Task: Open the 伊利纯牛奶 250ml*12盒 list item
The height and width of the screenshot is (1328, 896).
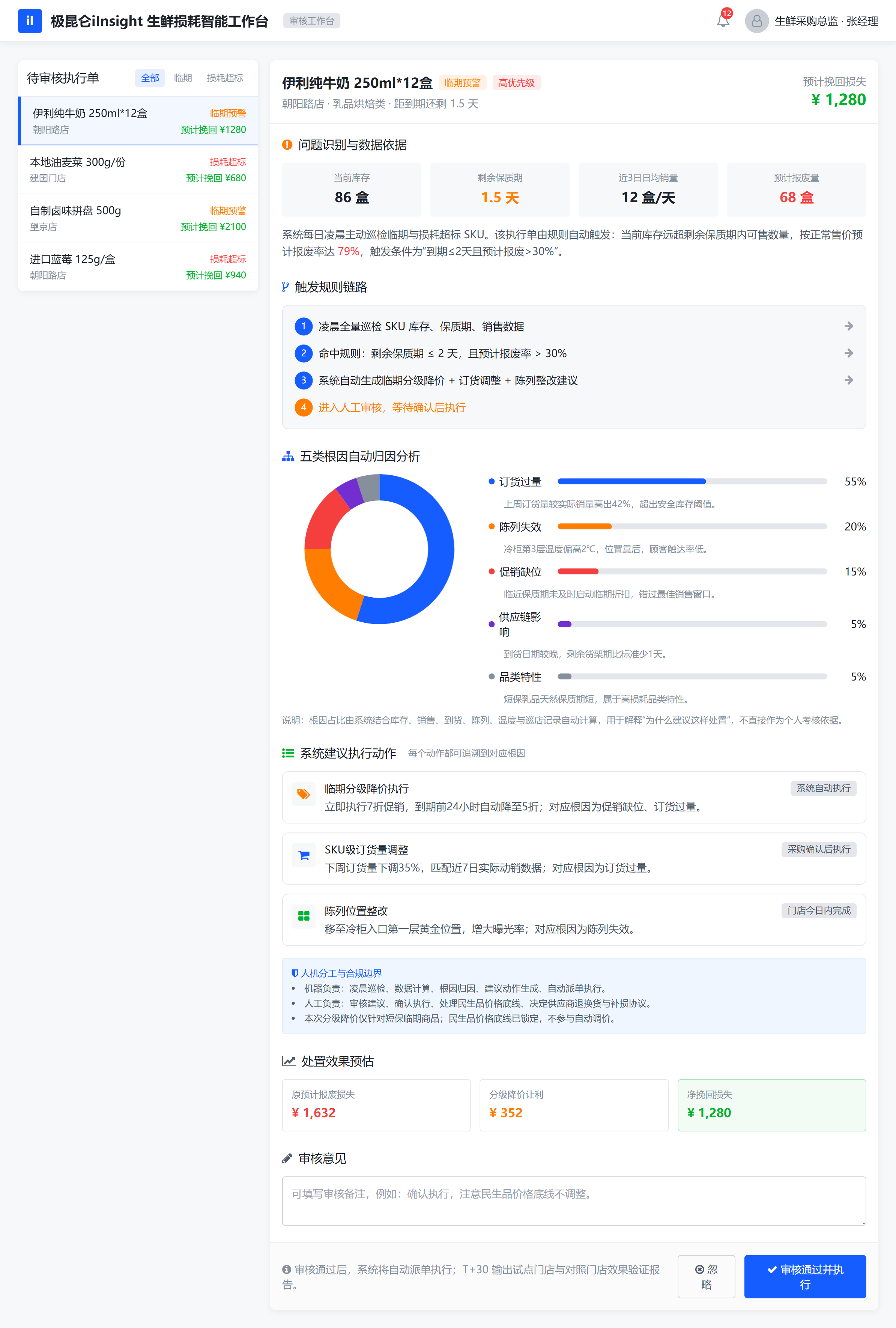Action: (x=138, y=120)
